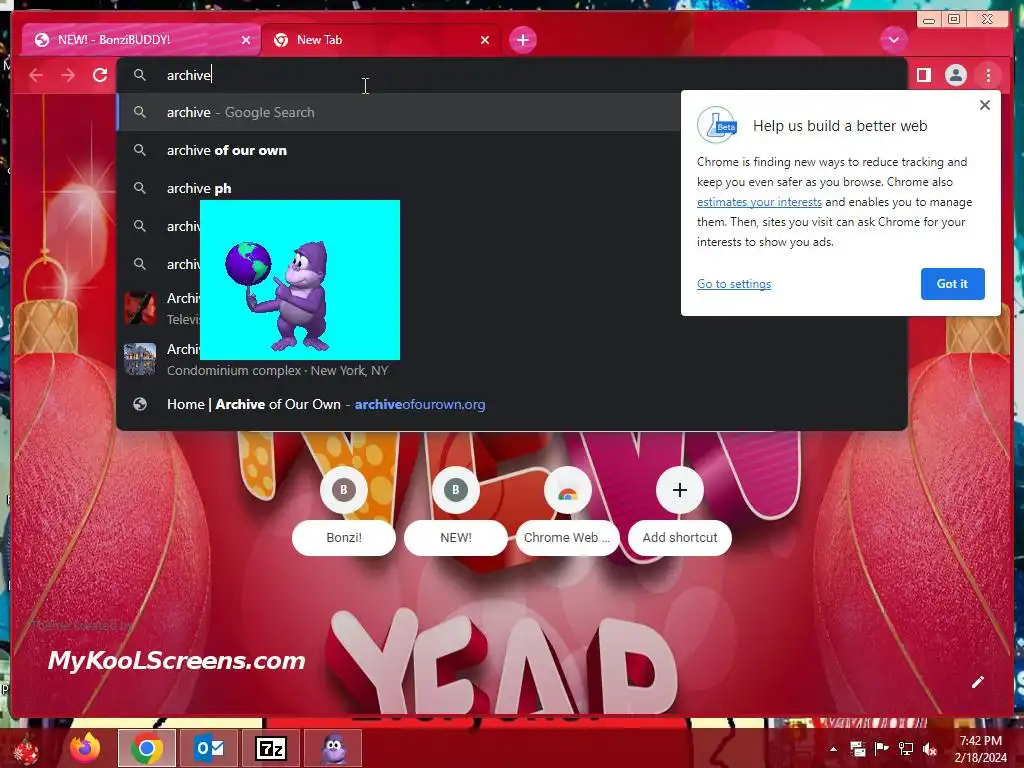This screenshot has width=1024, height=768.
Task: Click the Add shortcut button
Action: pos(680,511)
